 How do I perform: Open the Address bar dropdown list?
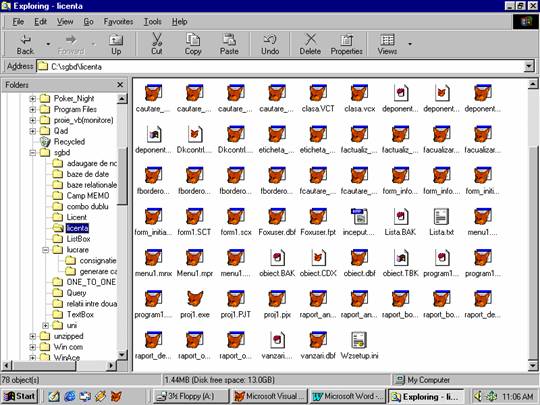coord(529,66)
